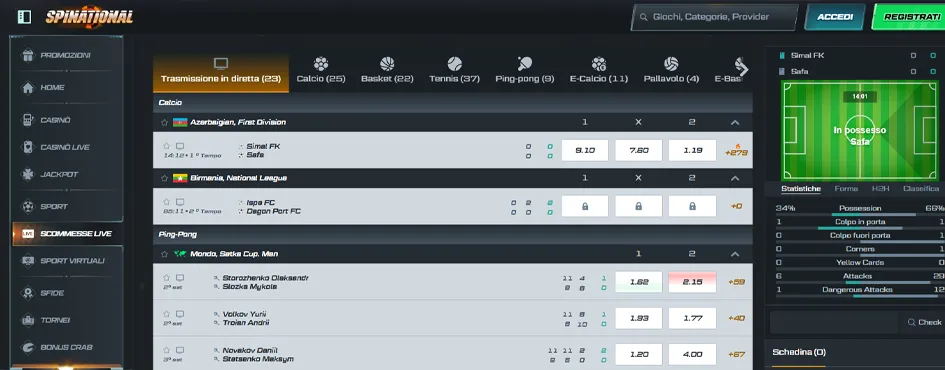Open the H2H tab

(880, 189)
